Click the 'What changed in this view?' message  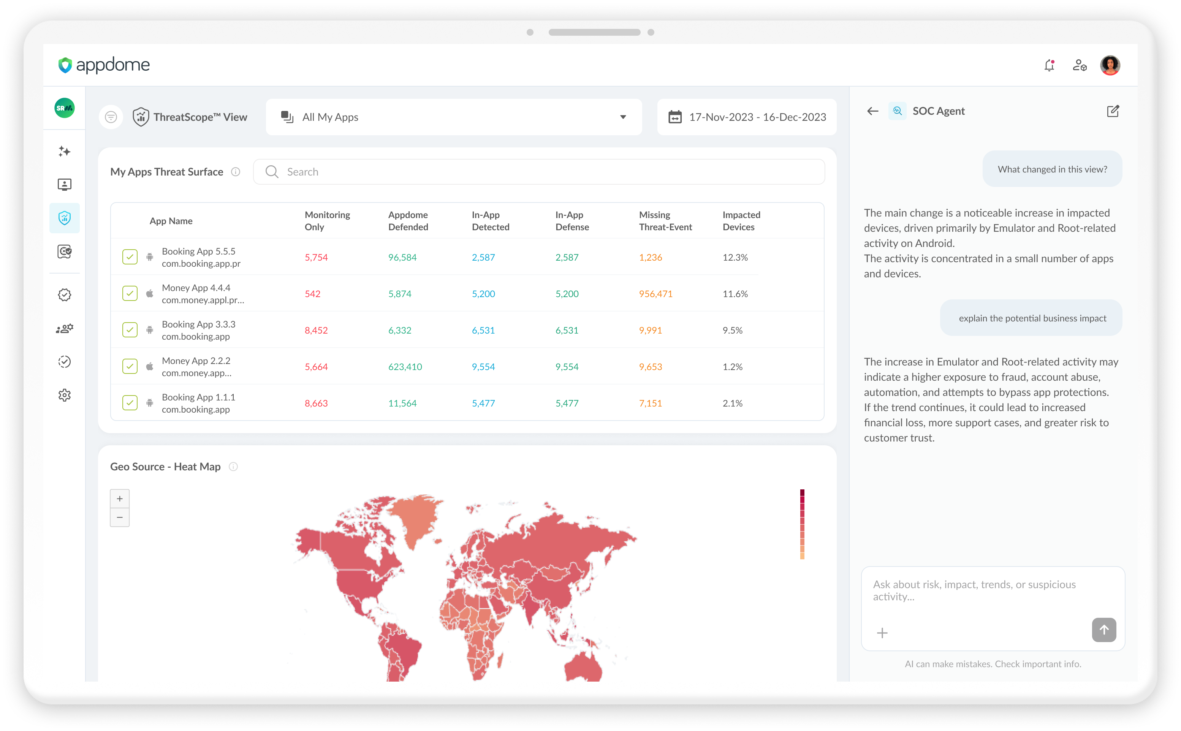click(x=1052, y=169)
